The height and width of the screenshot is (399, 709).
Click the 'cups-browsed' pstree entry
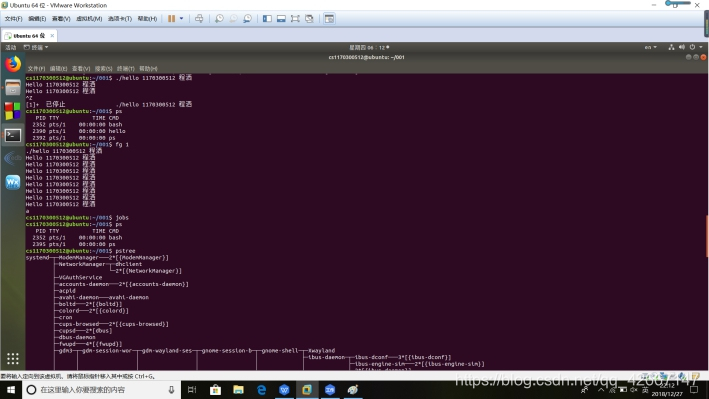point(79,324)
